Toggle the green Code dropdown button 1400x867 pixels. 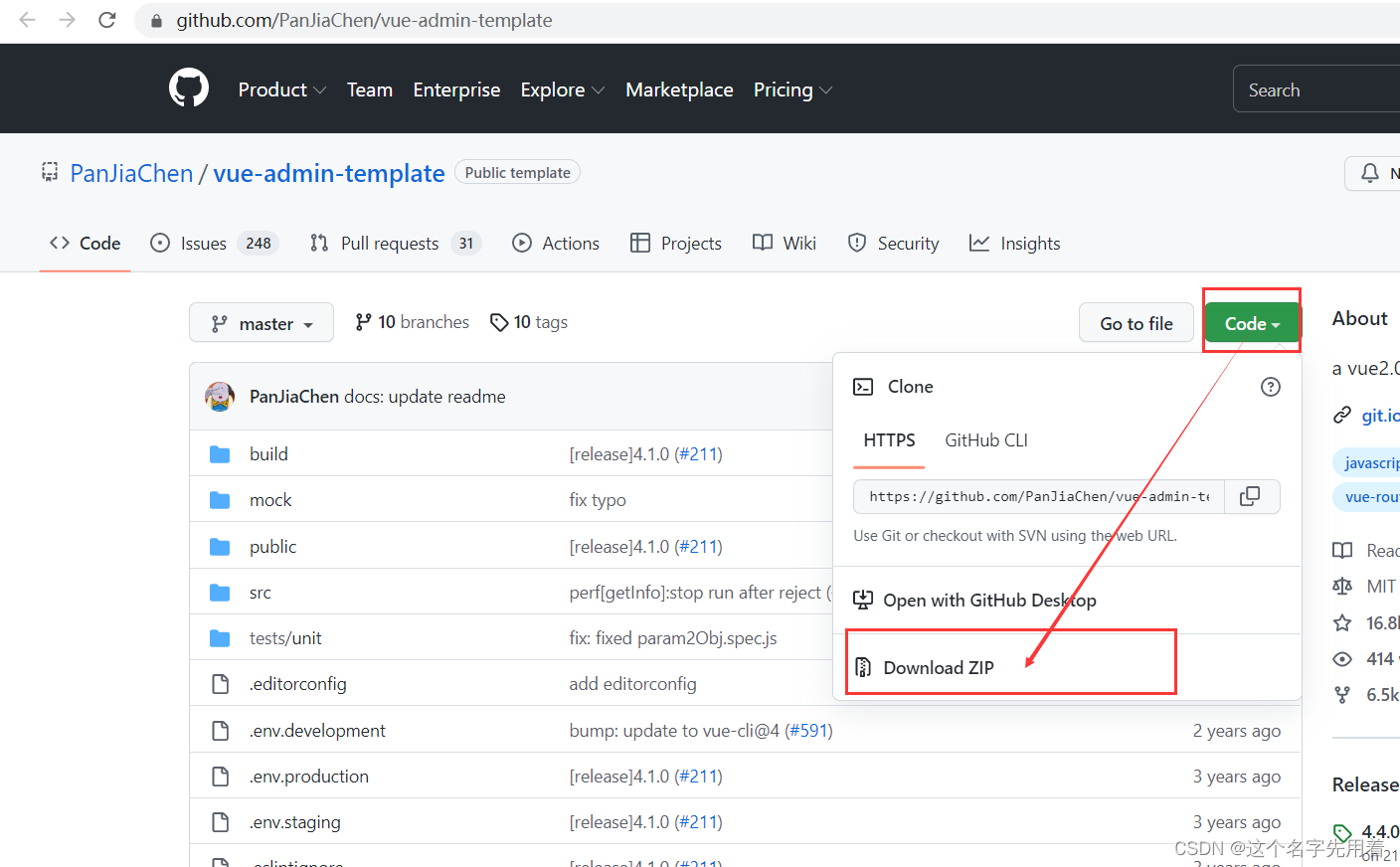tap(1252, 323)
